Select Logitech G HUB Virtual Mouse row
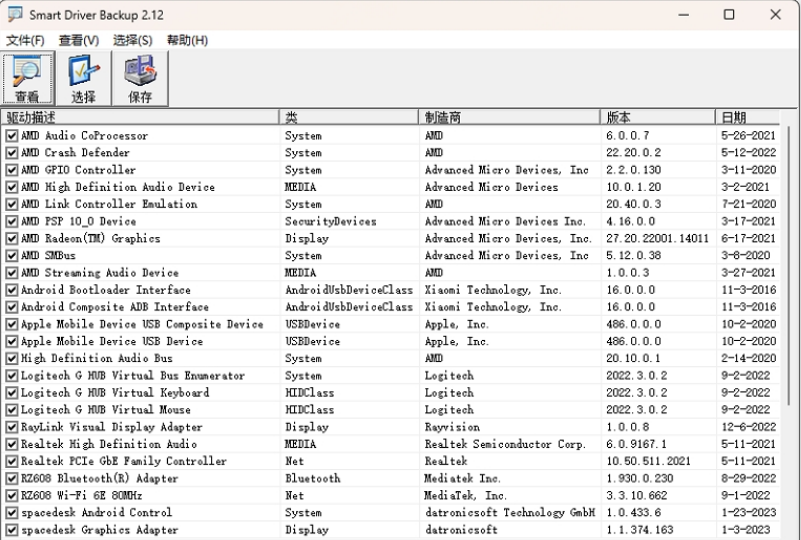The width and height of the screenshot is (801, 540). coord(391,410)
